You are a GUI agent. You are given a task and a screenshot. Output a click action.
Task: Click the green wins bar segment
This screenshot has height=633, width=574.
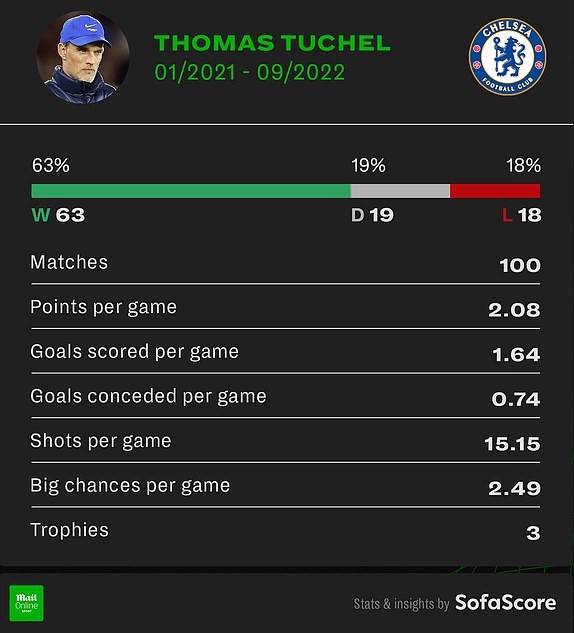click(x=191, y=191)
